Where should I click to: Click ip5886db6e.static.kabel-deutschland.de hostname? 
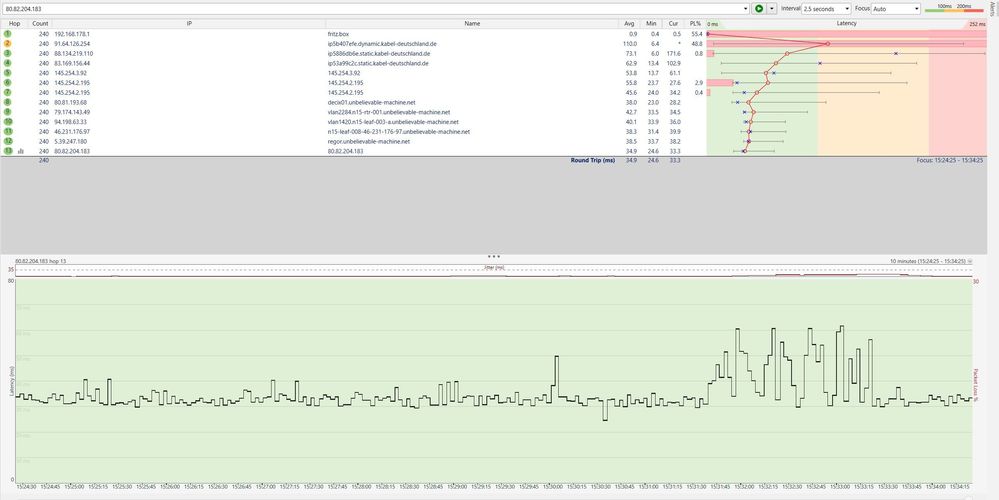(378, 54)
